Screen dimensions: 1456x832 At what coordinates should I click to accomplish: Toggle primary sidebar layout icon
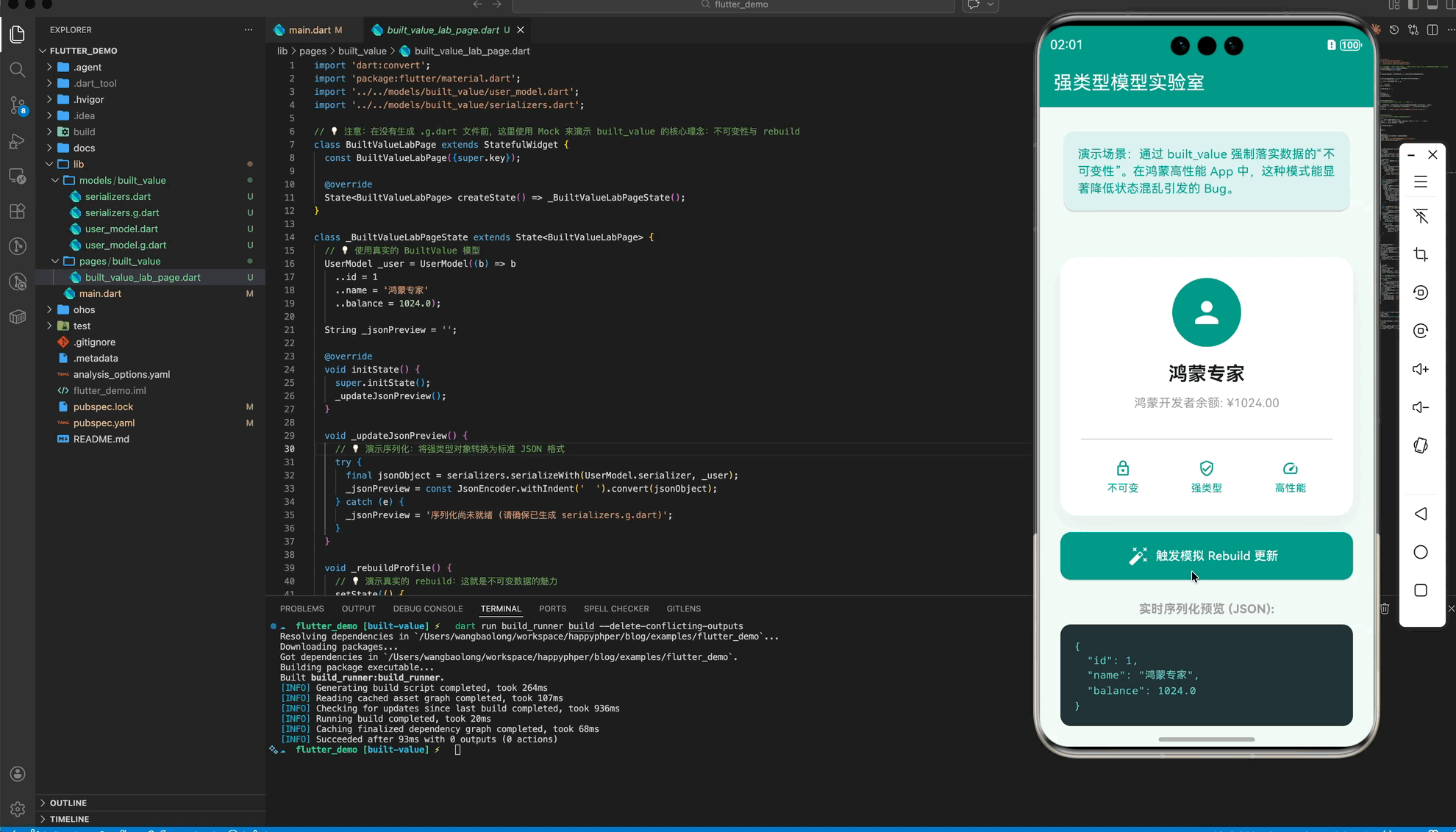tap(1413, 5)
